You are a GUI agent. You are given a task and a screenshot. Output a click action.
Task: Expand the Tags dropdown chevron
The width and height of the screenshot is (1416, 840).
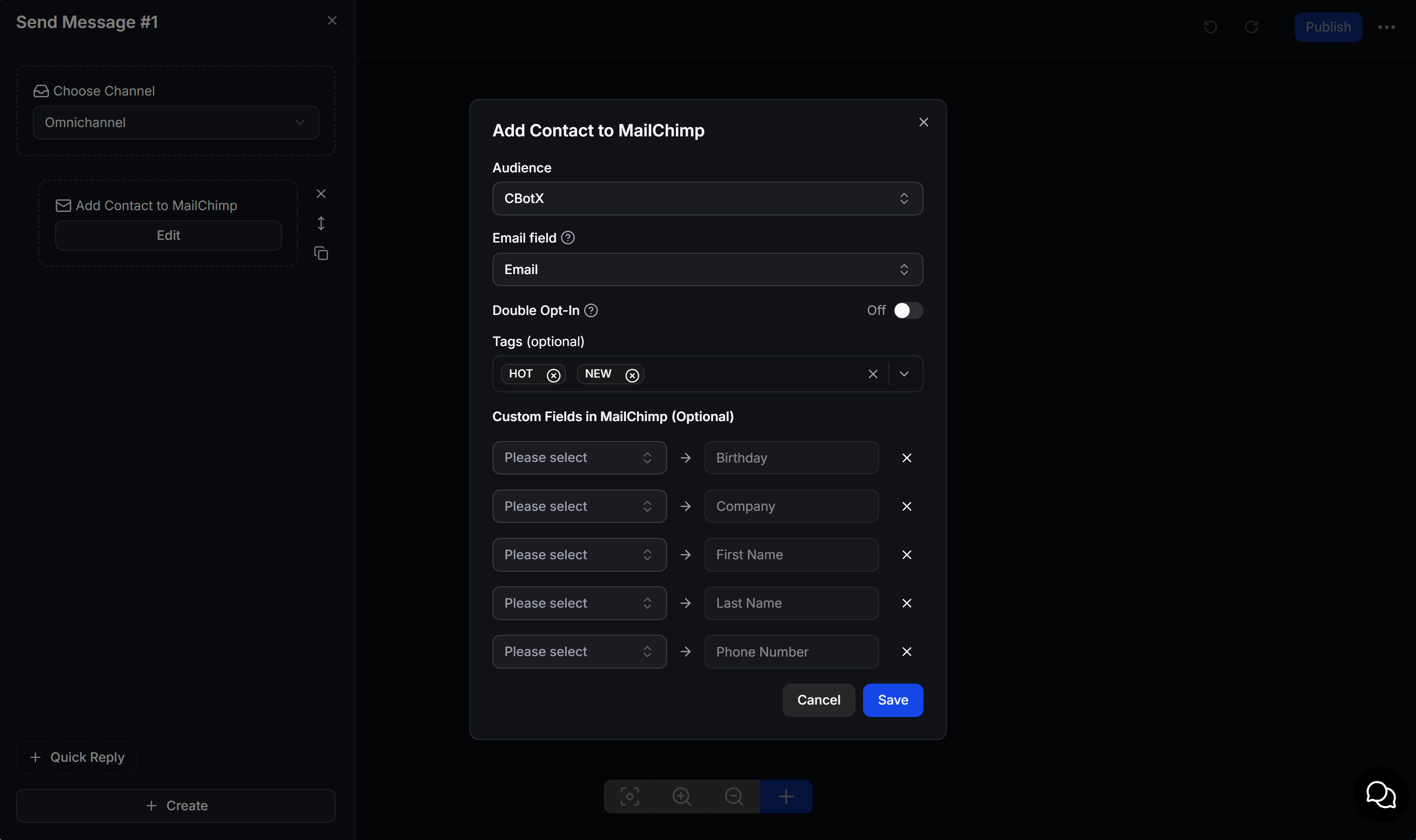pos(904,374)
